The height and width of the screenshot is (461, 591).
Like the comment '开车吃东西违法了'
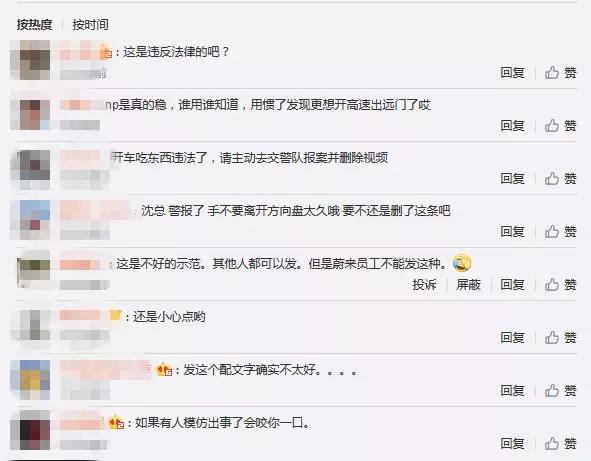click(x=560, y=178)
